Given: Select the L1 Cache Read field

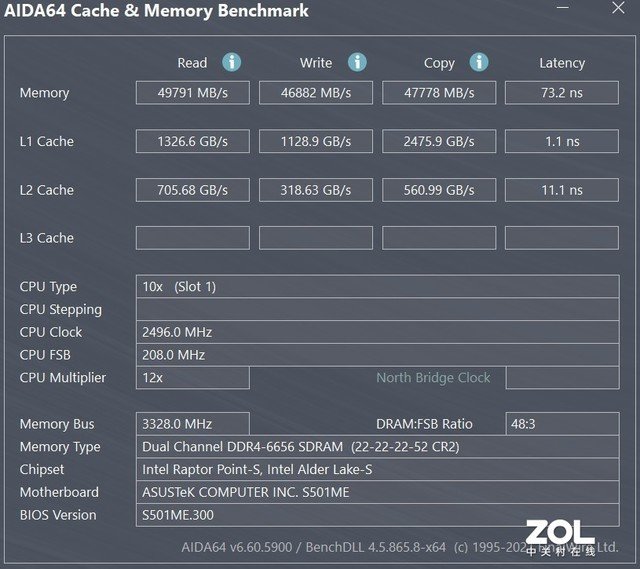Looking at the screenshot, I should click(x=192, y=142).
